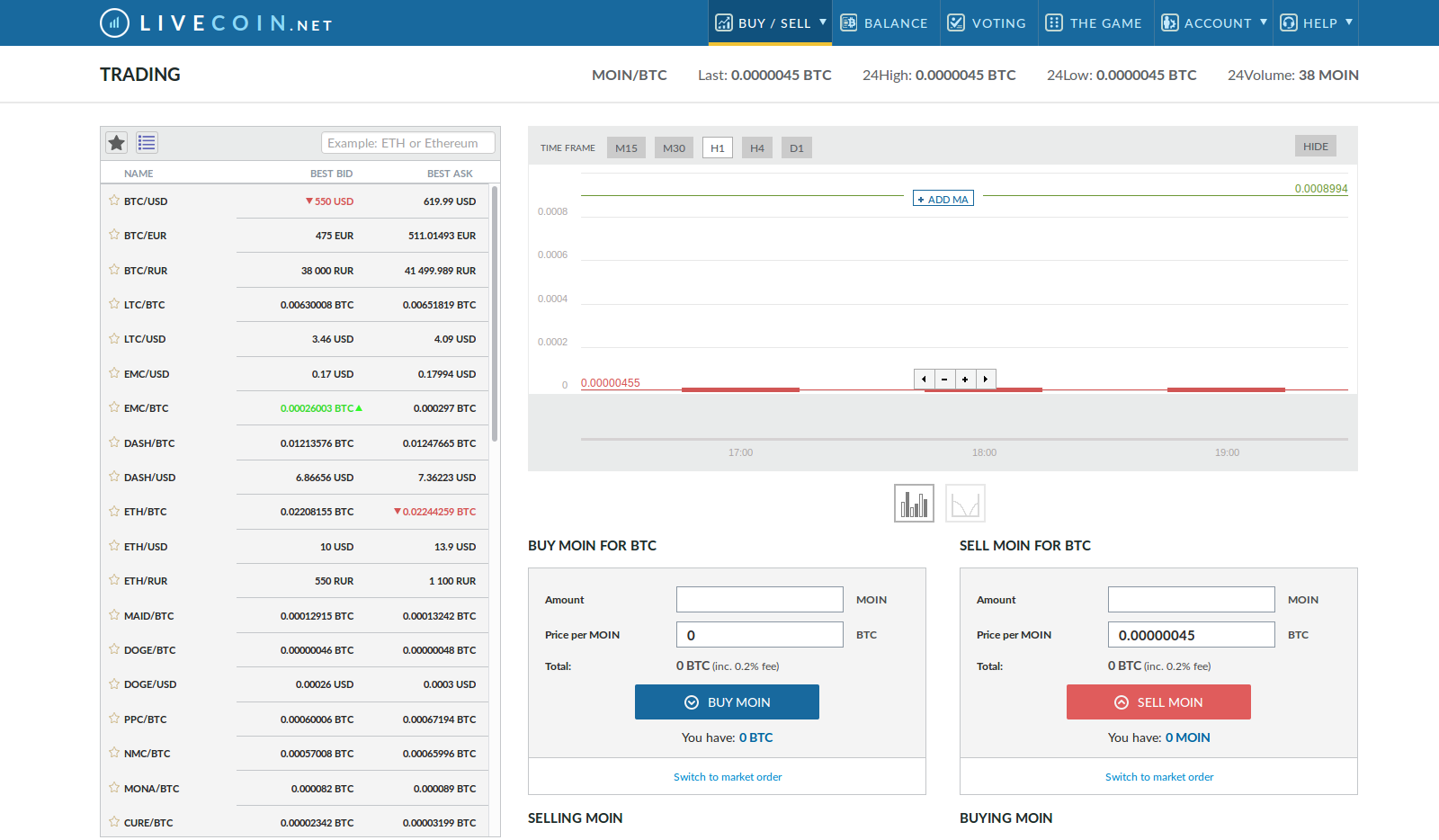Sort pairs by BEST ASK column
The image size is (1439, 840).
450,174
